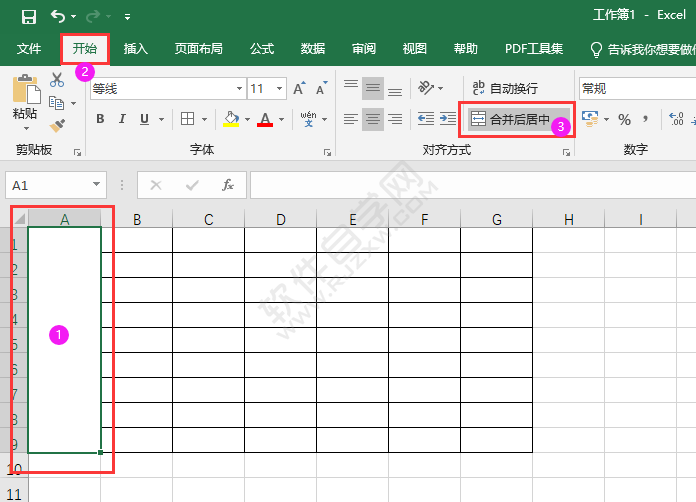The width and height of the screenshot is (696, 502).
Task: Click the Decrease Font Size icon
Action: click(322, 88)
